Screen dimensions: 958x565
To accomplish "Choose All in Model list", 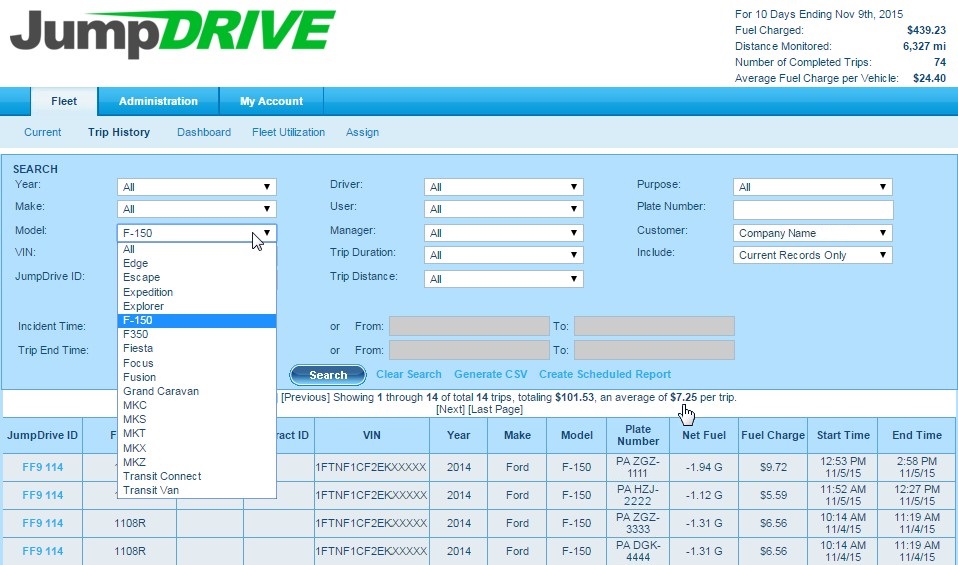I will (197, 249).
